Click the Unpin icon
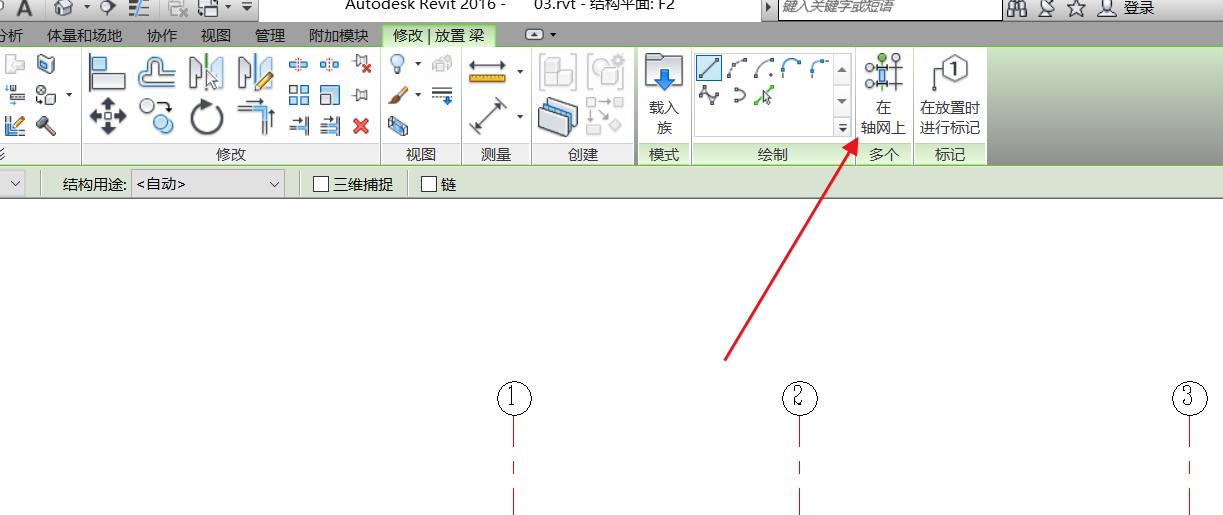Screen dimensions: 1223x515 point(362,65)
